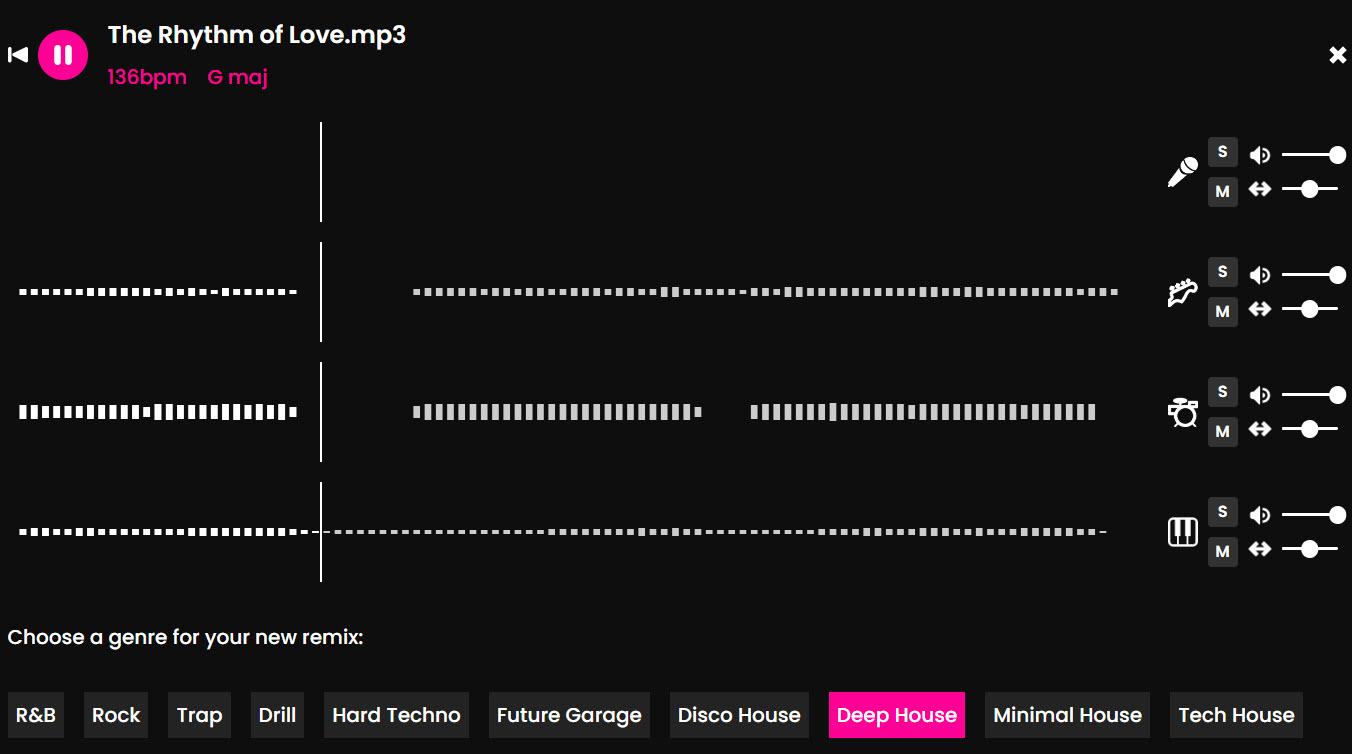Click the guitar track icon
1352x754 pixels.
point(1183,292)
